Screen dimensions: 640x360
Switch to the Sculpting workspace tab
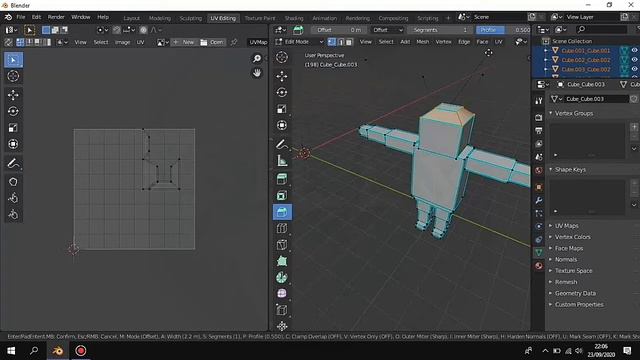click(x=191, y=18)
